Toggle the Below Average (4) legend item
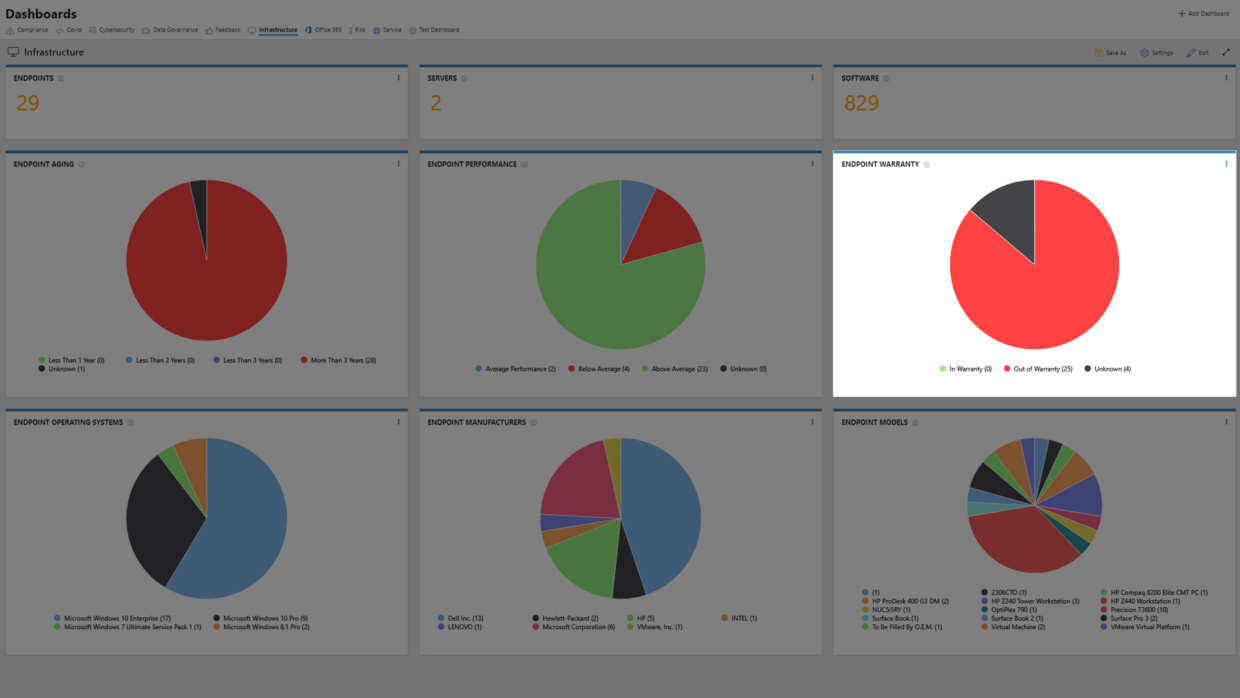Image resolution: width=1240 pixels, height=698 pixels. 599,369
